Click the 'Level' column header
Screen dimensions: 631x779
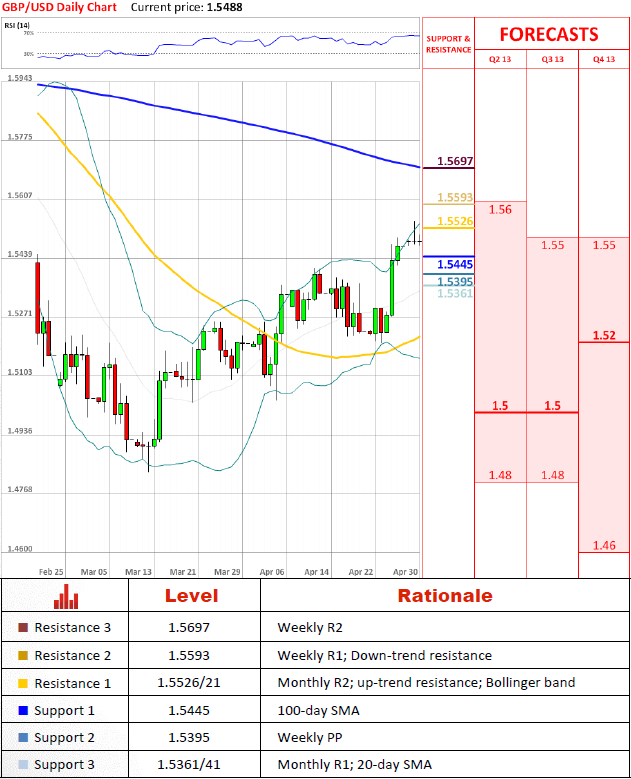pyautogui.click(x=191, y=596)
